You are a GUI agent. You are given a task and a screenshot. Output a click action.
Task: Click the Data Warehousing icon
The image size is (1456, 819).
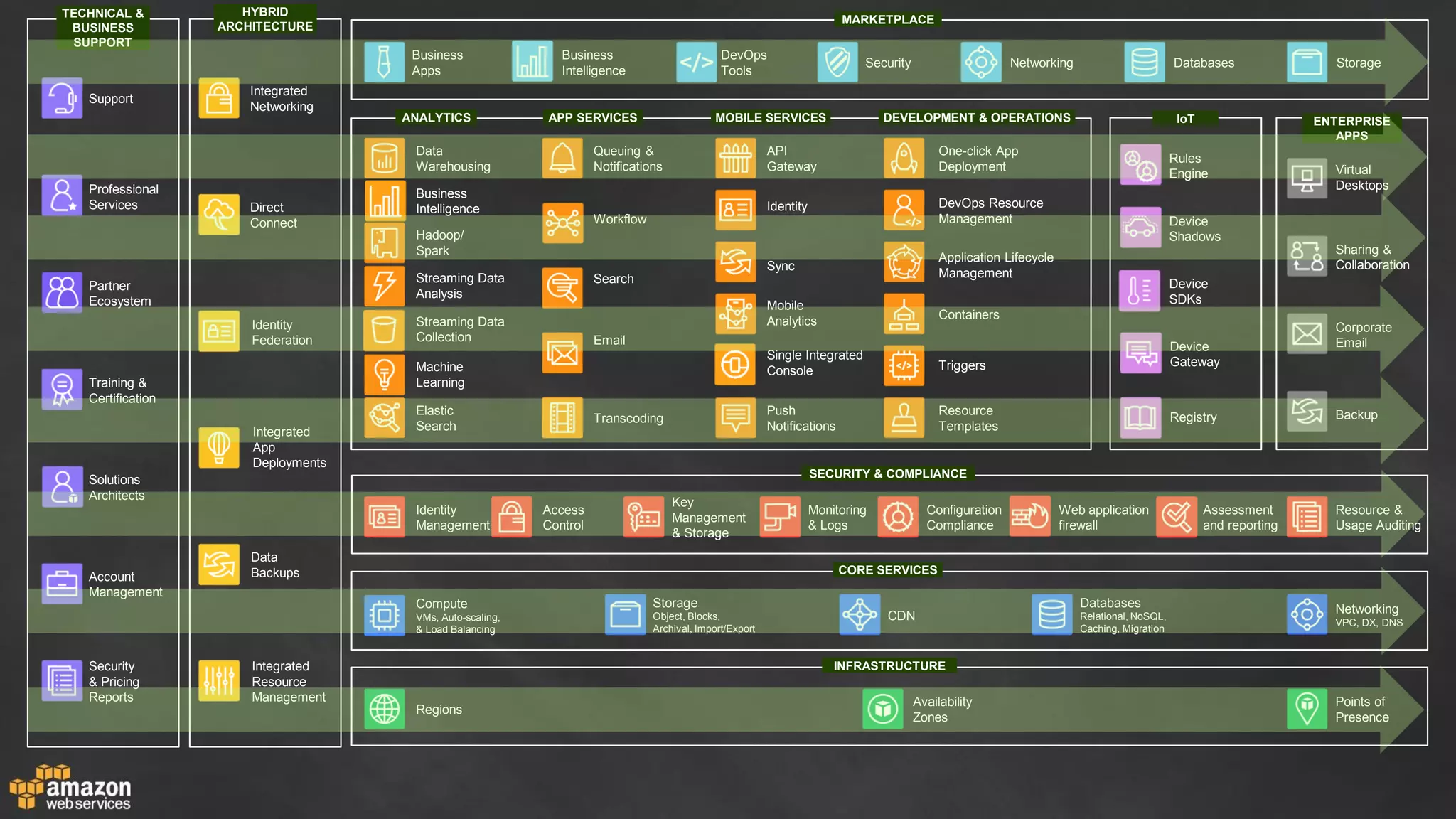pyautogui.click(x=385, y=158)
